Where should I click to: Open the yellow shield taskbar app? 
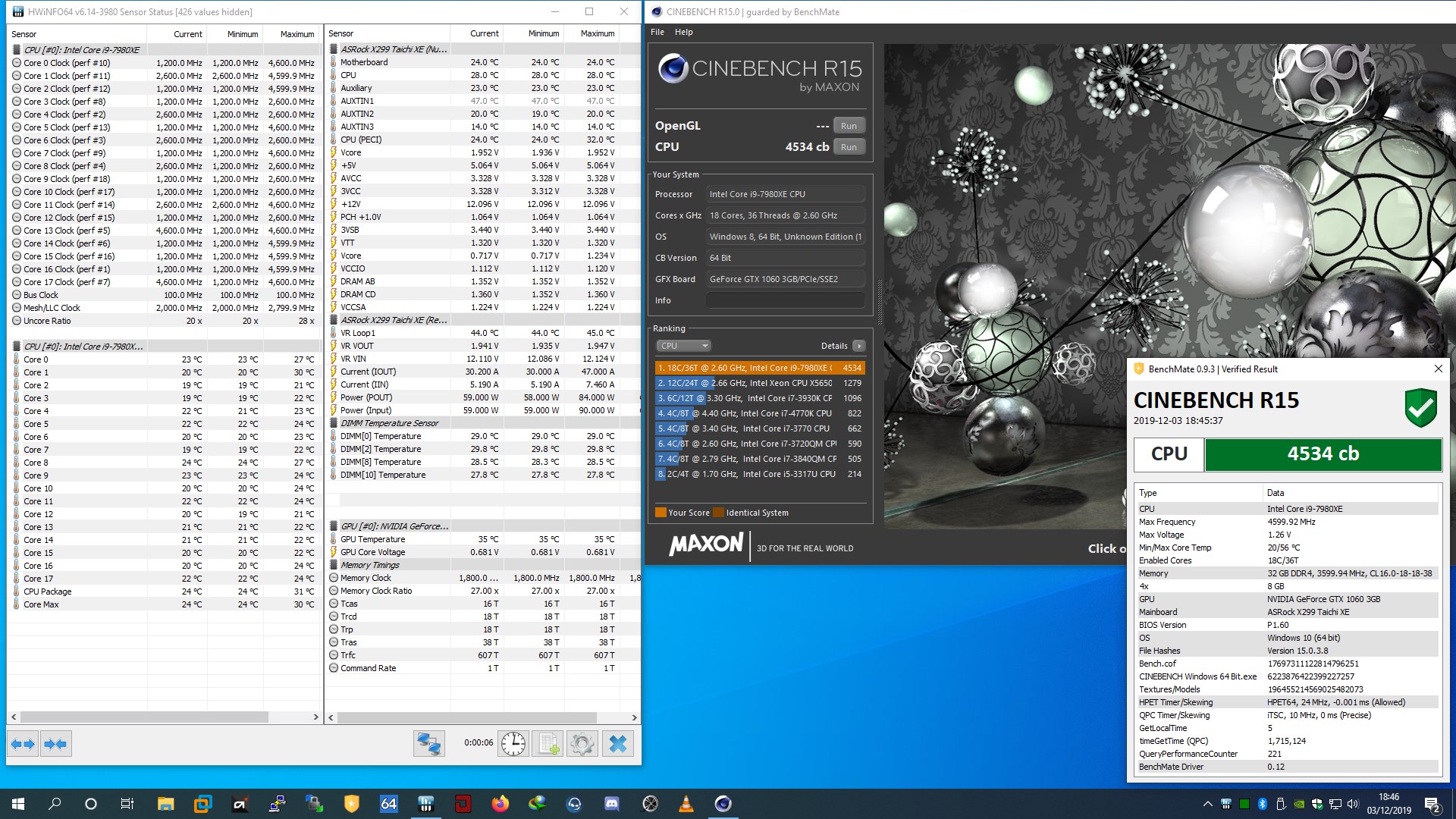[351, 804]
